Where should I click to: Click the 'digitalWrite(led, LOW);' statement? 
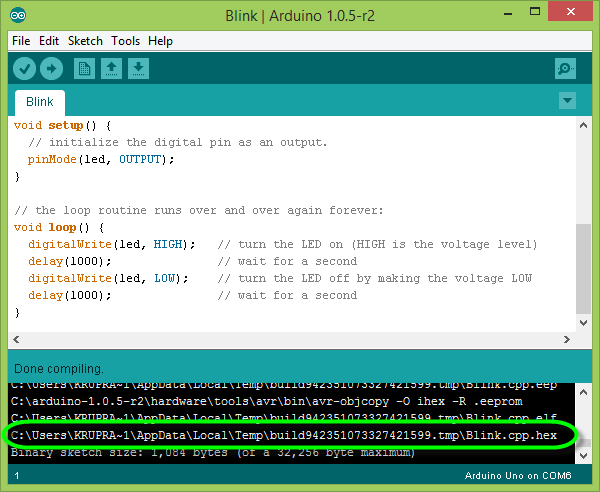pos(108,278)
